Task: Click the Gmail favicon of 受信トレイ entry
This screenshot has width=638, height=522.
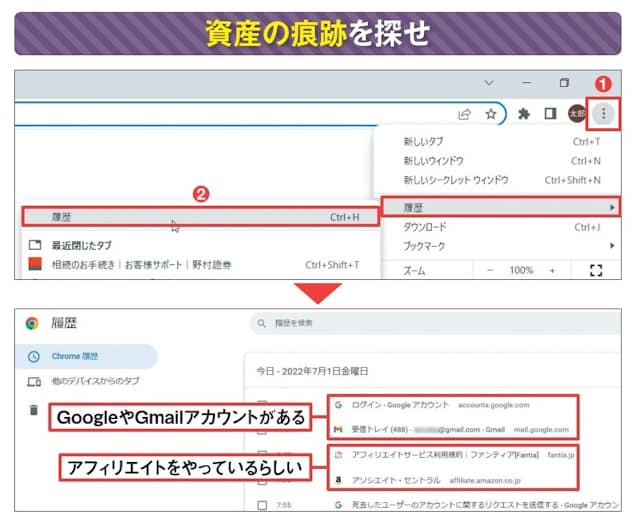Action: [x=338, y=430]
